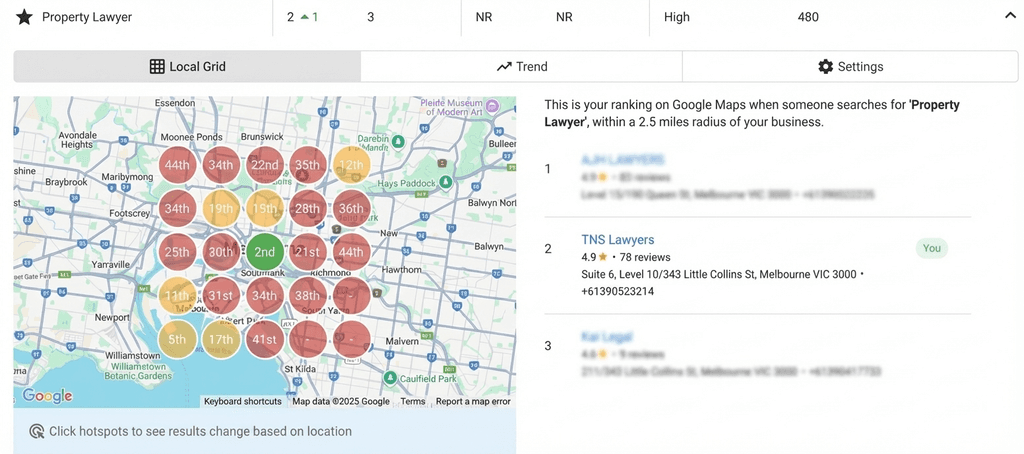This screenshot has height=454, width=1024.
Task: Click the Property Lawyer keyword name
Action: [x=87, y=17]
